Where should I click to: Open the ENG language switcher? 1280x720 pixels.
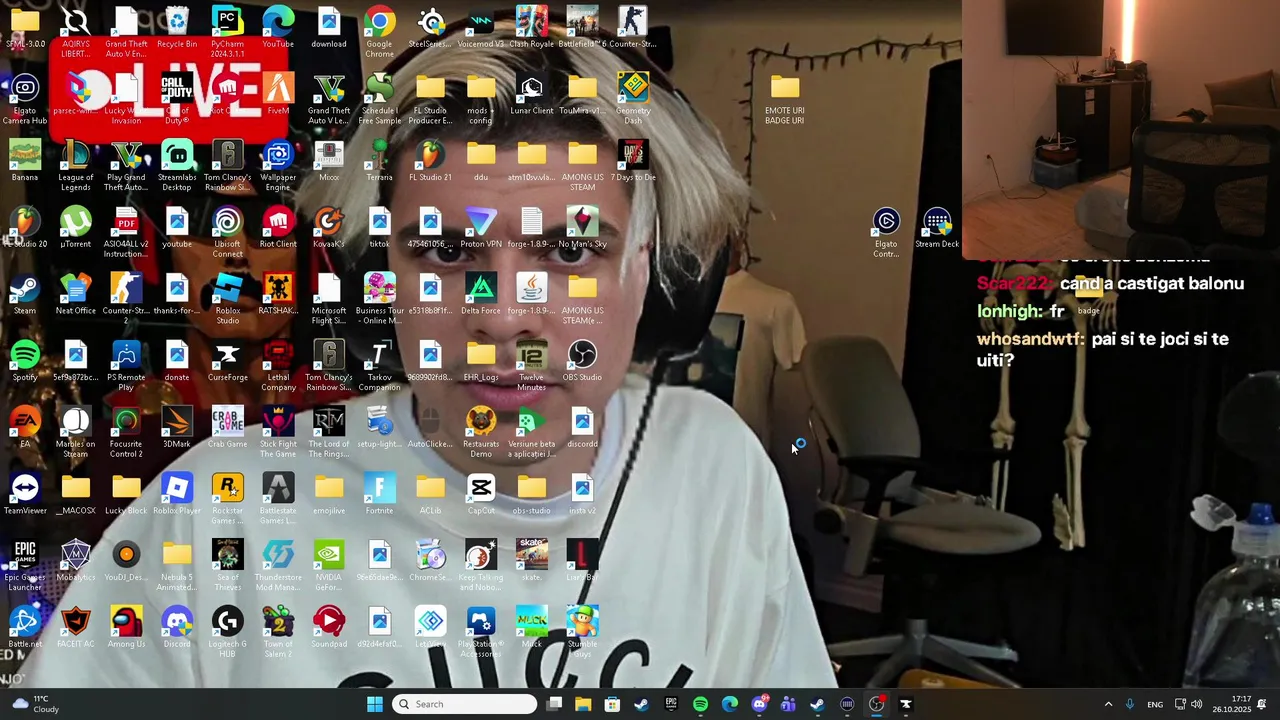click(1155, 704)
